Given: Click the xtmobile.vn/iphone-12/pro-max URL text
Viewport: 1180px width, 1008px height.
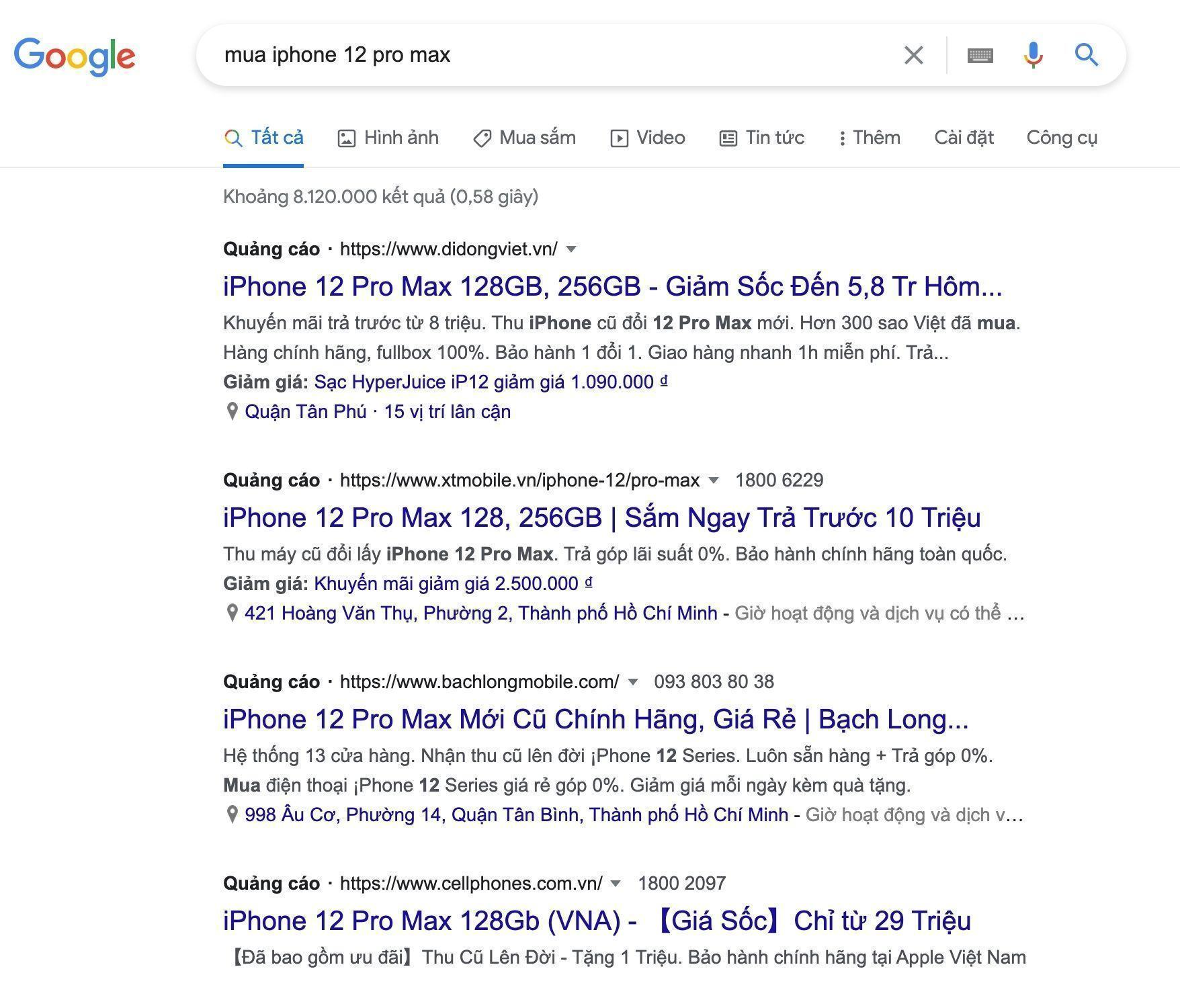Looking at the screenshot, I should click(x=520, y=480).
